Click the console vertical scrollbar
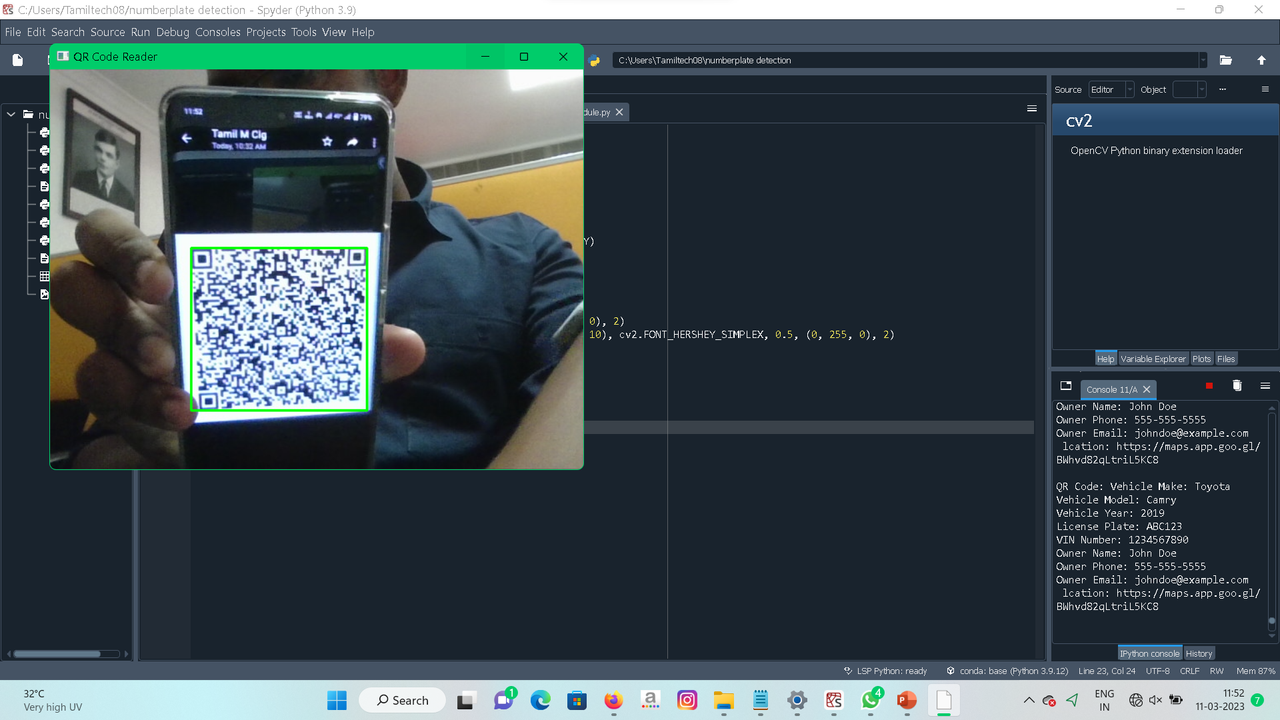The image size is (1280, 720). 1272,520
